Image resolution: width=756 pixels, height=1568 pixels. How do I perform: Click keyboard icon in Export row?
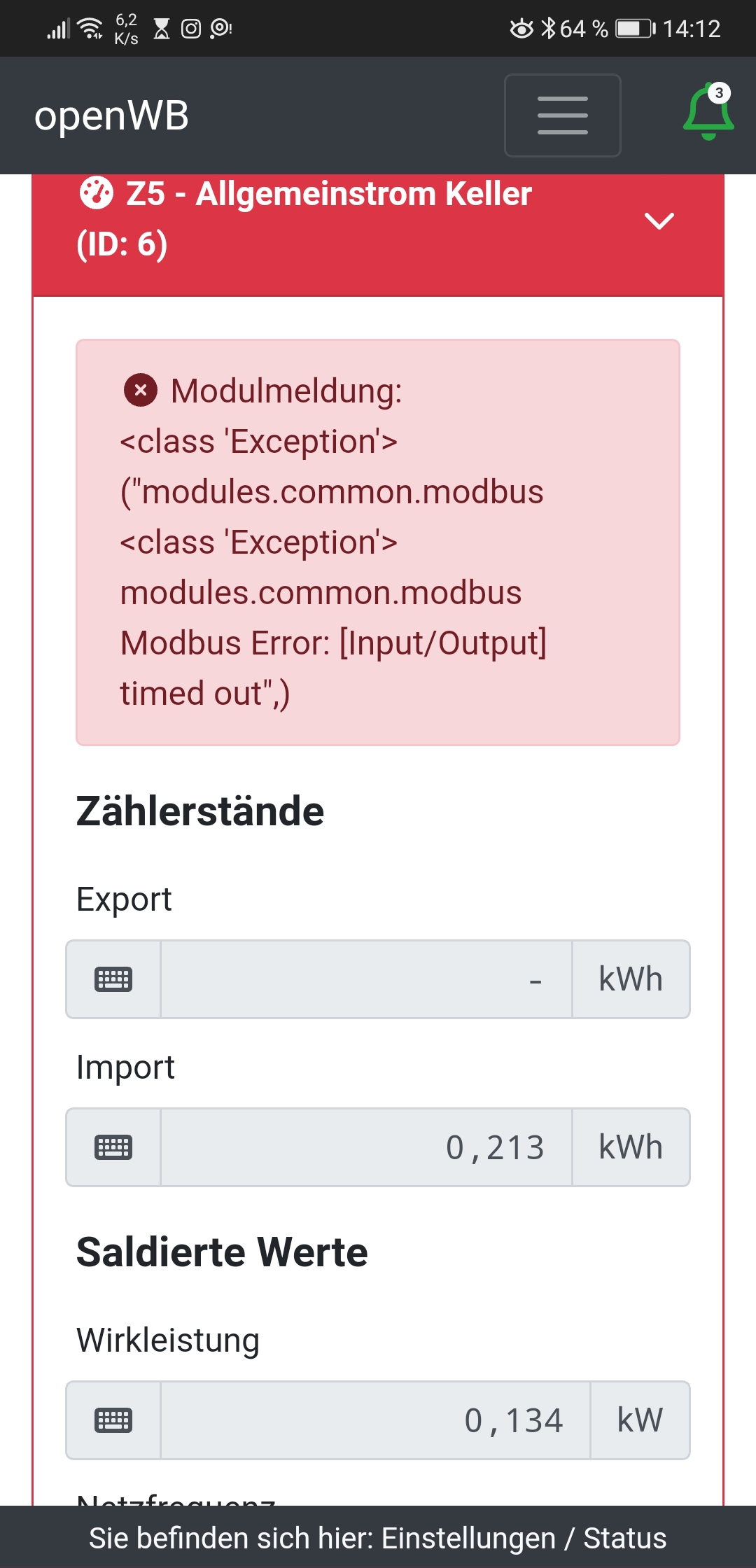coord(113,979)
